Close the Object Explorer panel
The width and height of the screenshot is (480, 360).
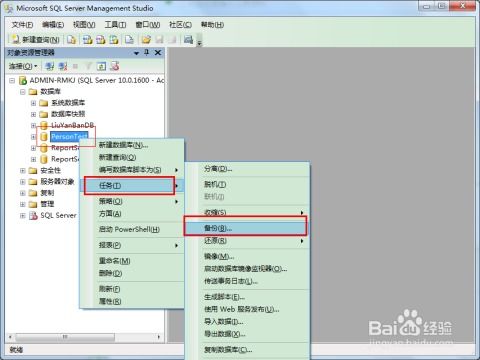click(158, 52)
